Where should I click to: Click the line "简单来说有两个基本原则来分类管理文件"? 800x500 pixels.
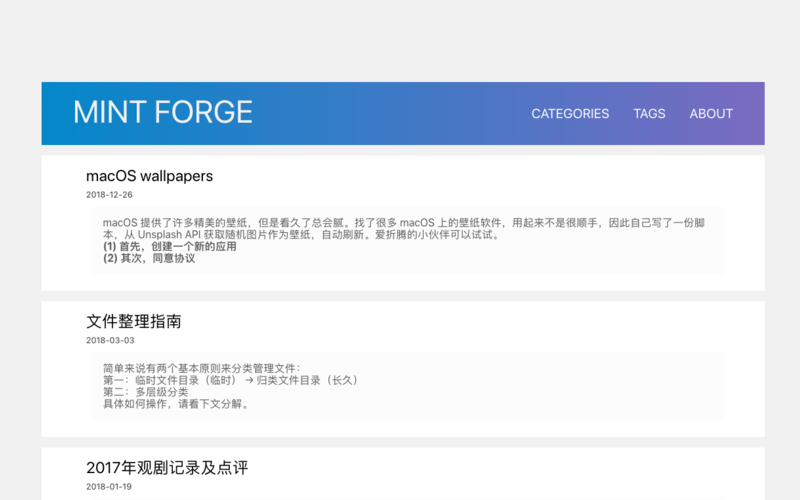tap(200, 368)
